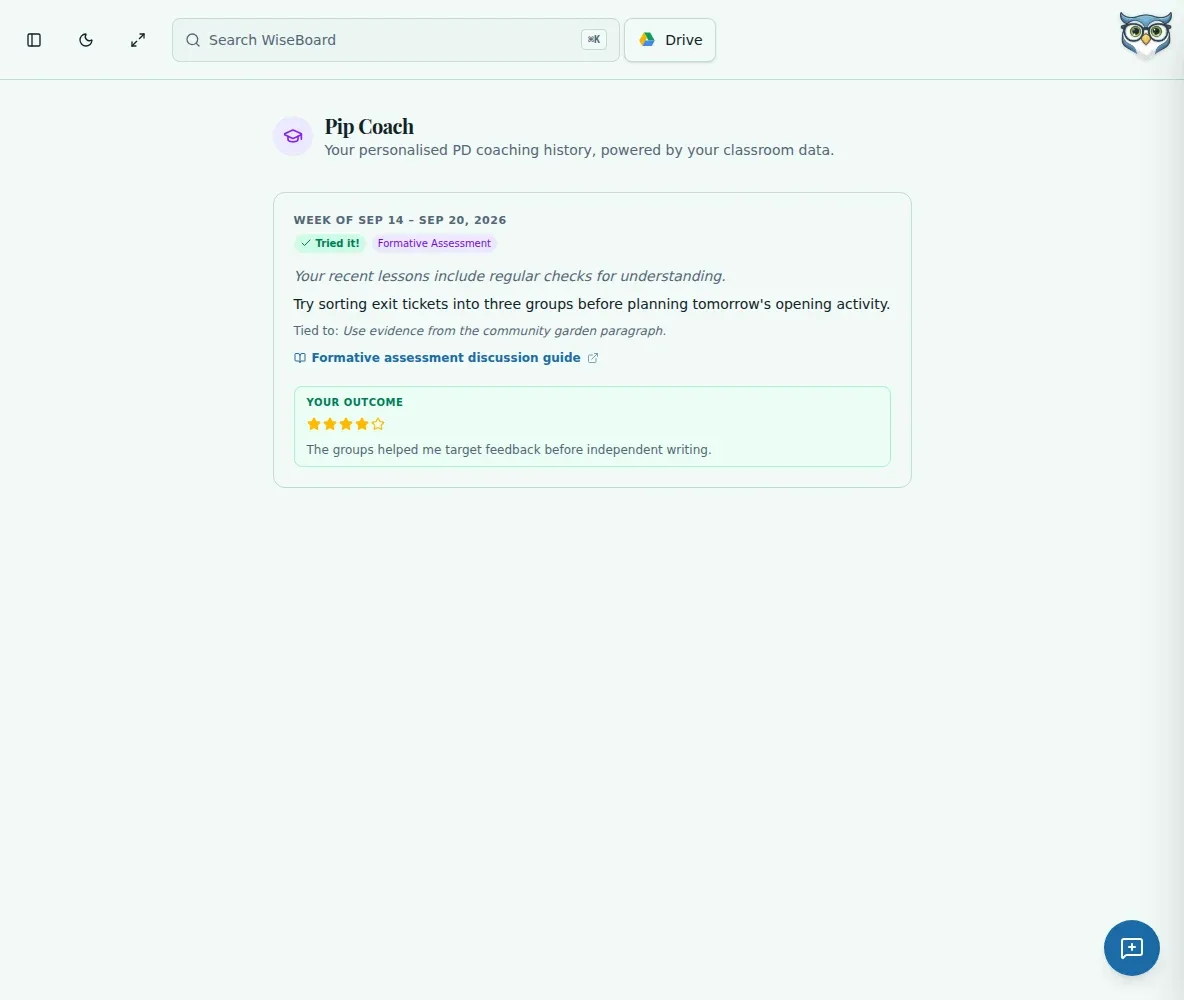Open Formative assessment discussion guide link
This screenshot has width=1184, height=1000.
pos(446,357)
